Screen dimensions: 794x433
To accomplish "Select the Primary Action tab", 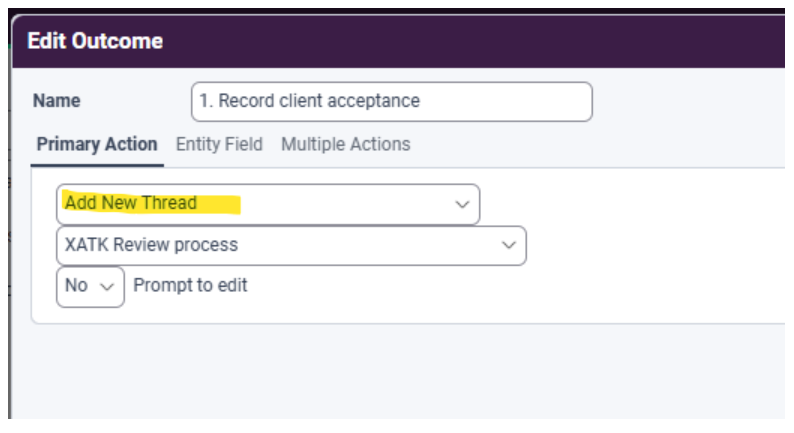I will (97, 144).
